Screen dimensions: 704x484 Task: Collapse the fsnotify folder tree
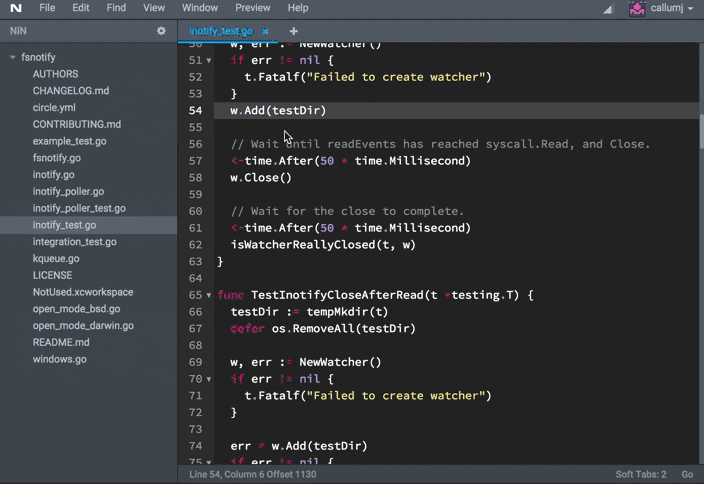pos(13,57)
